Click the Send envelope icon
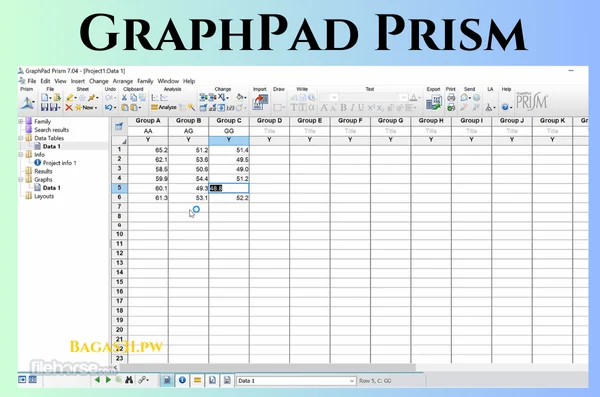 pyautogui.click(x=464, y=98)
